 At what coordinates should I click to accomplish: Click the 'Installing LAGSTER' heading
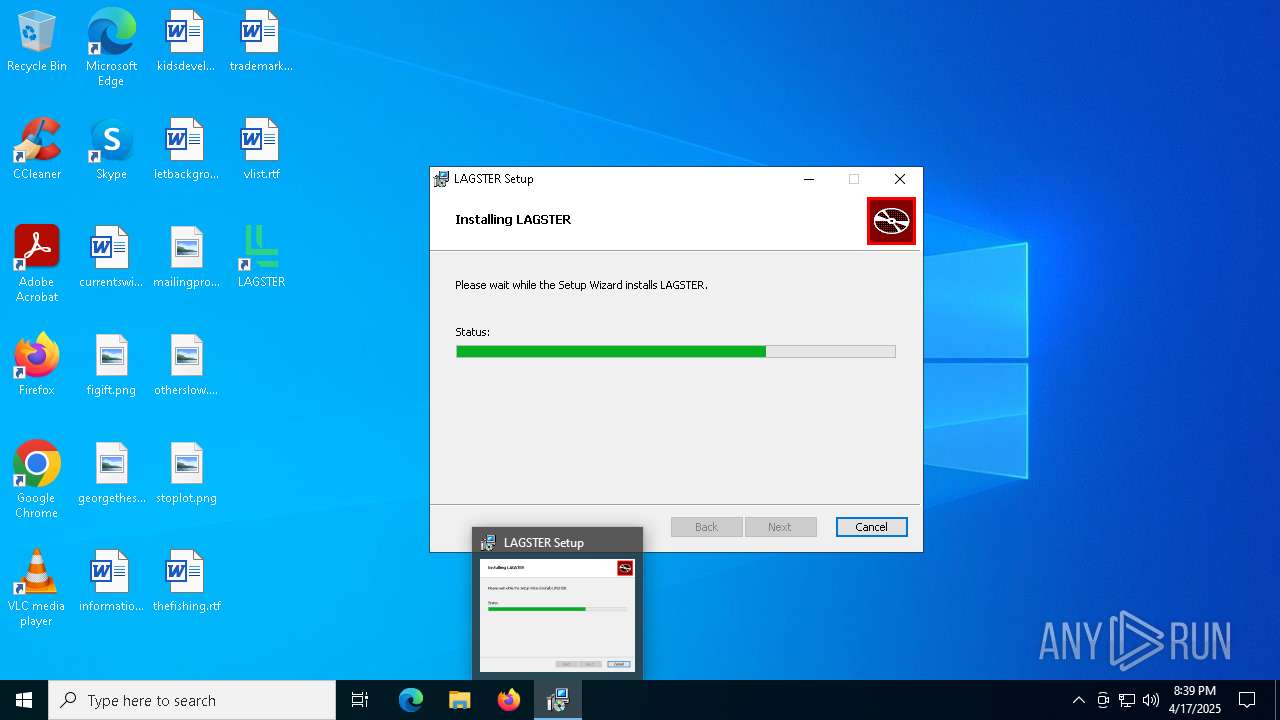(x=513, y=219)
